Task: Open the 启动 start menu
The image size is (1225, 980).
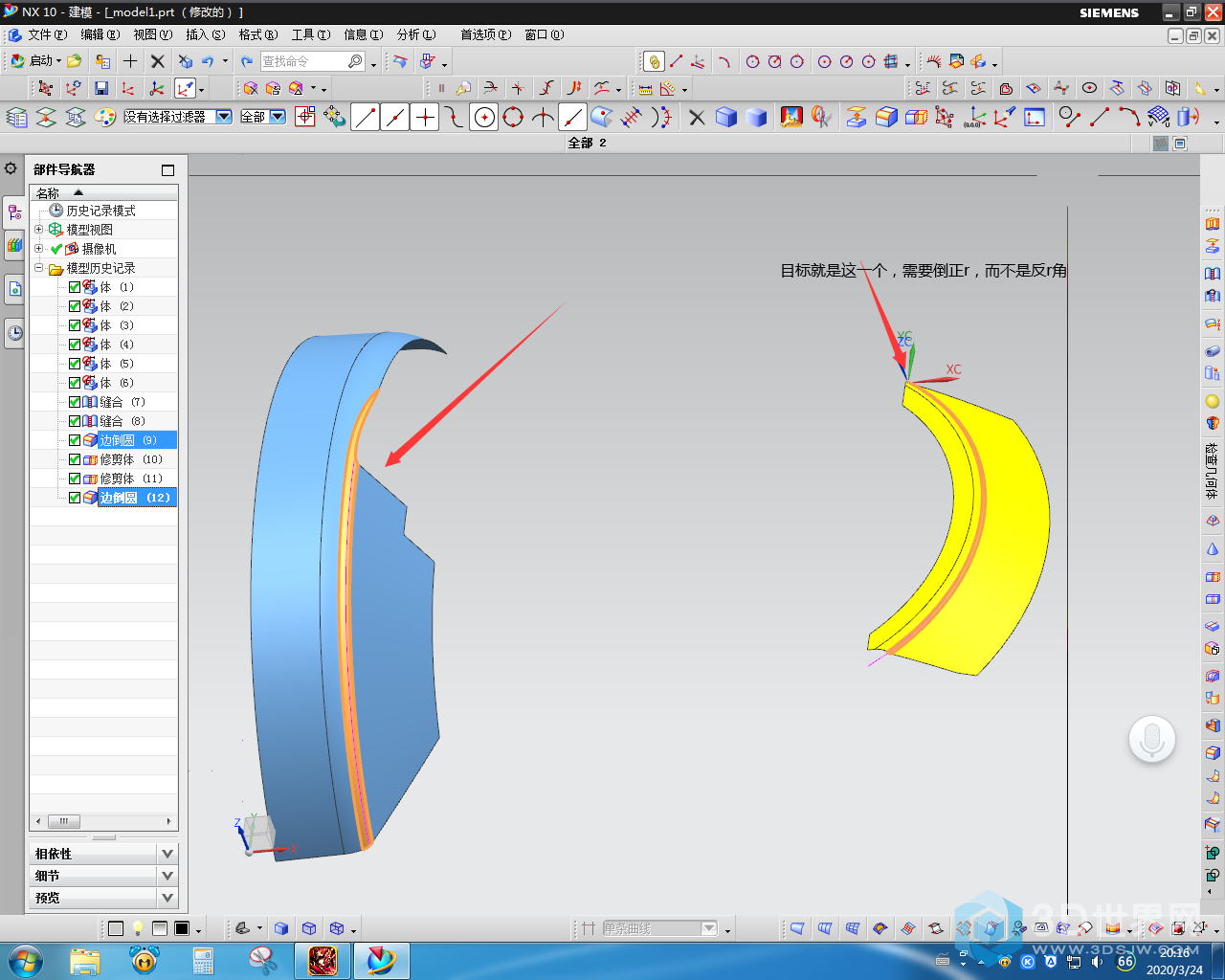Action: click(35, 61)
